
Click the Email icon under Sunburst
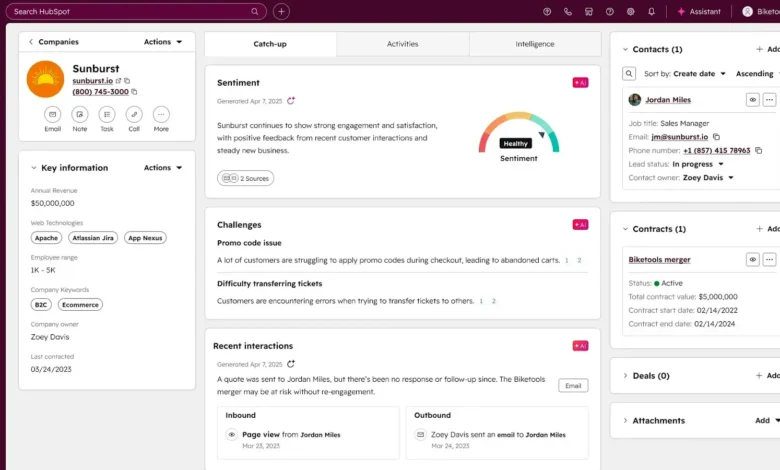[52, 114]
